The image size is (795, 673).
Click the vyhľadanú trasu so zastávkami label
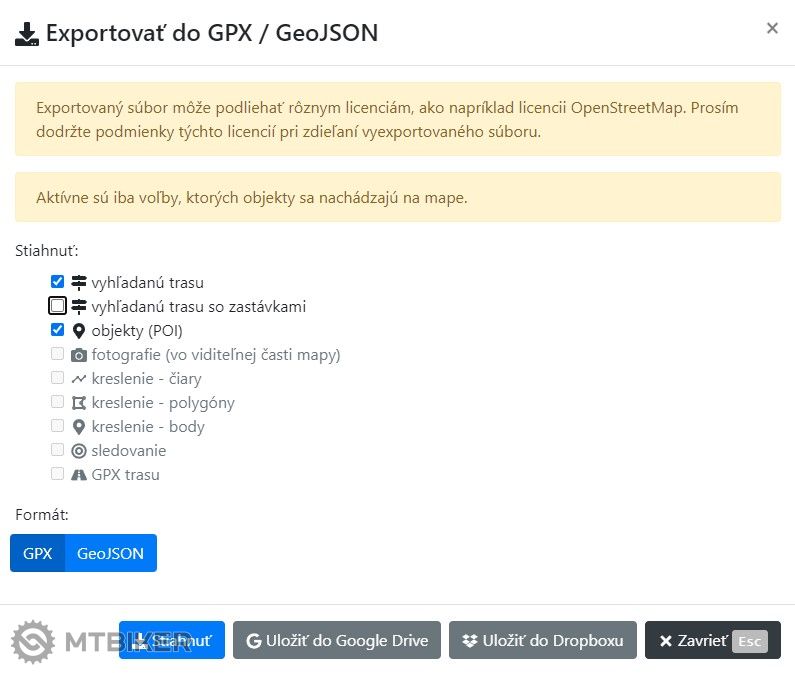tap(198, 307)
